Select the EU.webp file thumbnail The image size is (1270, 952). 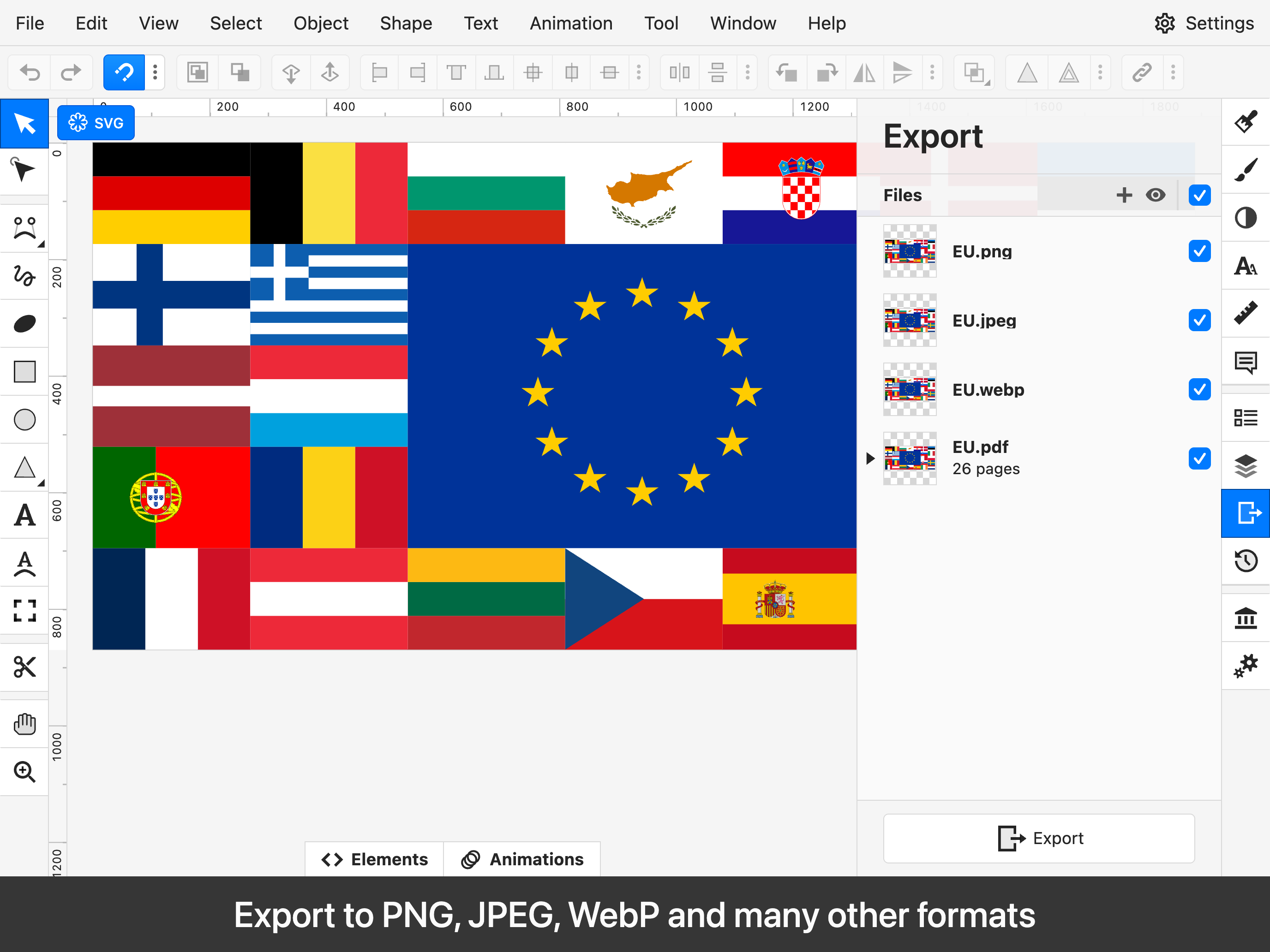click(x=910, y=390)
